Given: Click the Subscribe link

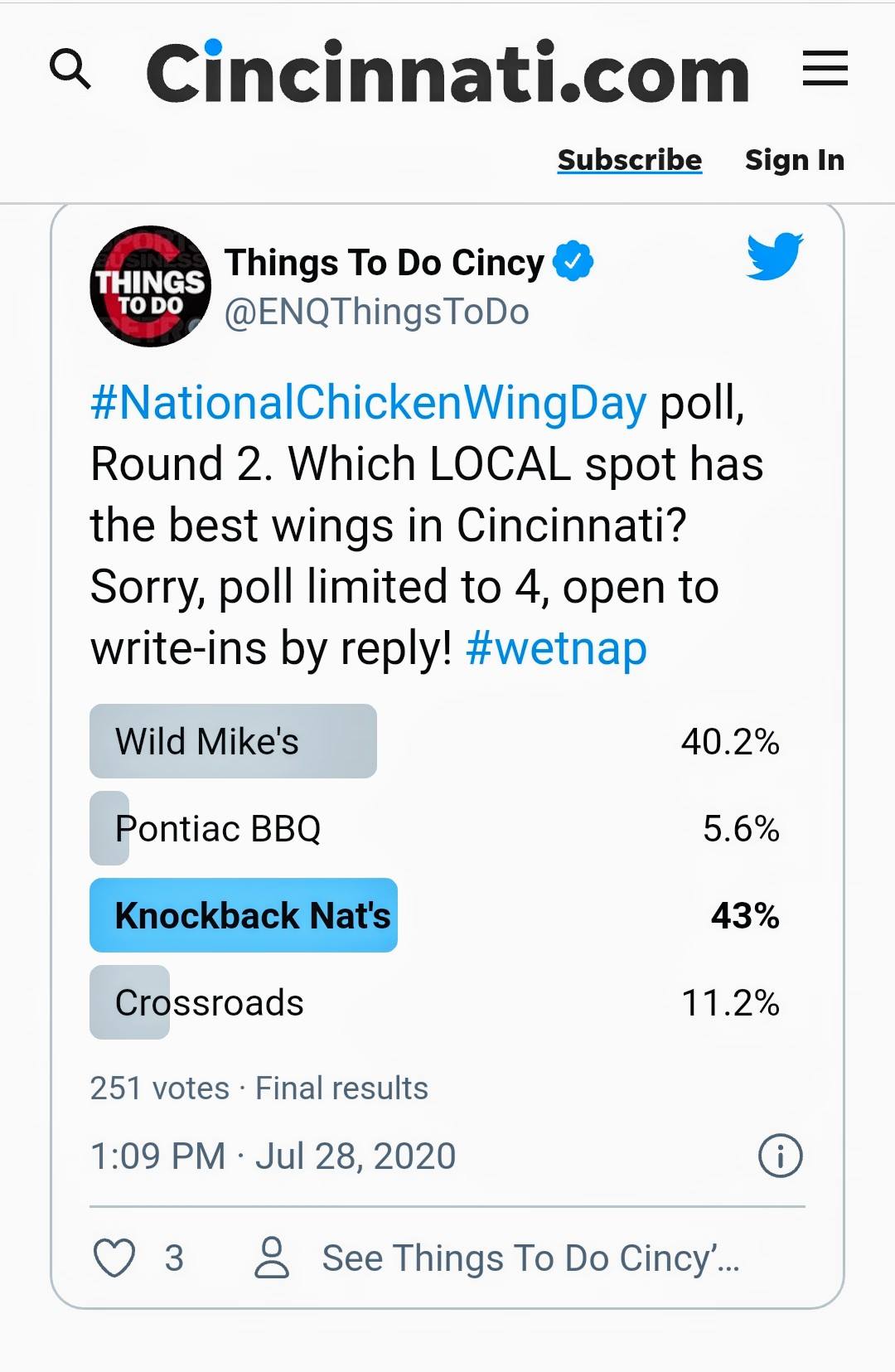Looking at the screenshot, I should (x=630, y=159).
